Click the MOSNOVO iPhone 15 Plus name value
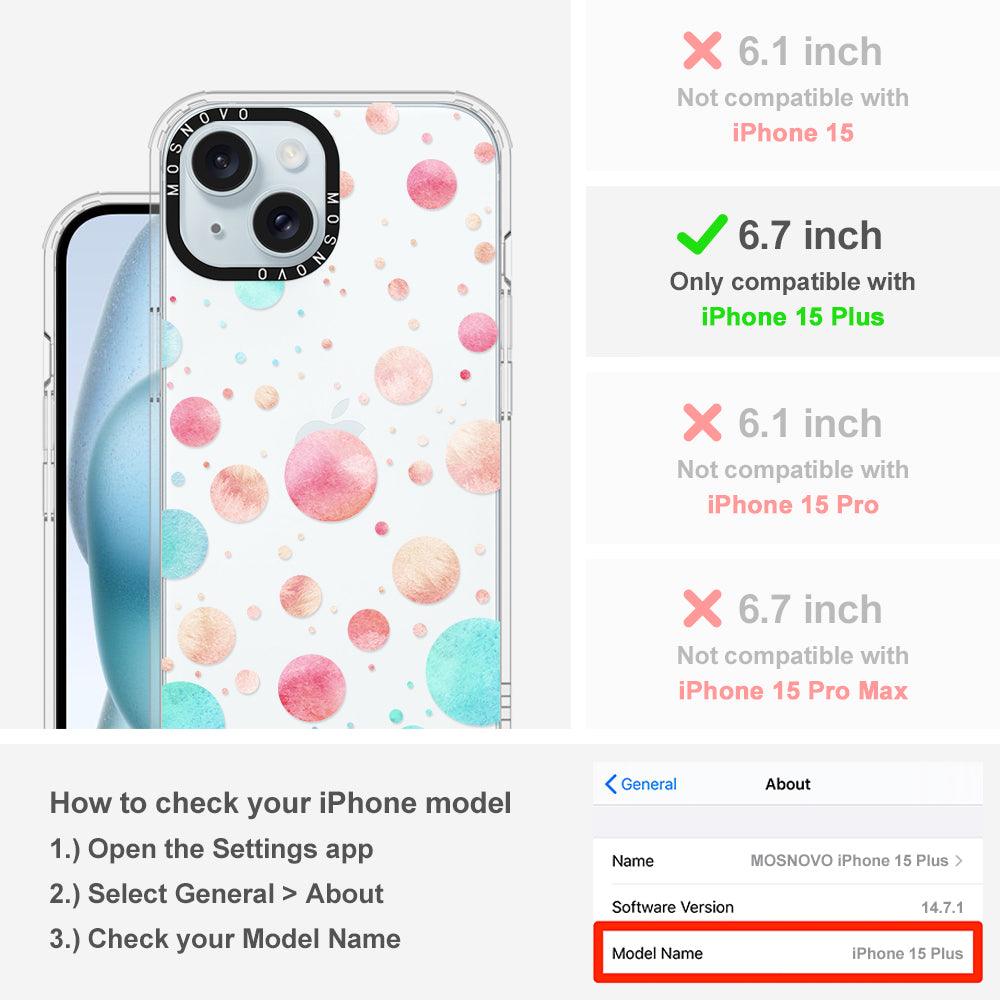 click(849, 860)
